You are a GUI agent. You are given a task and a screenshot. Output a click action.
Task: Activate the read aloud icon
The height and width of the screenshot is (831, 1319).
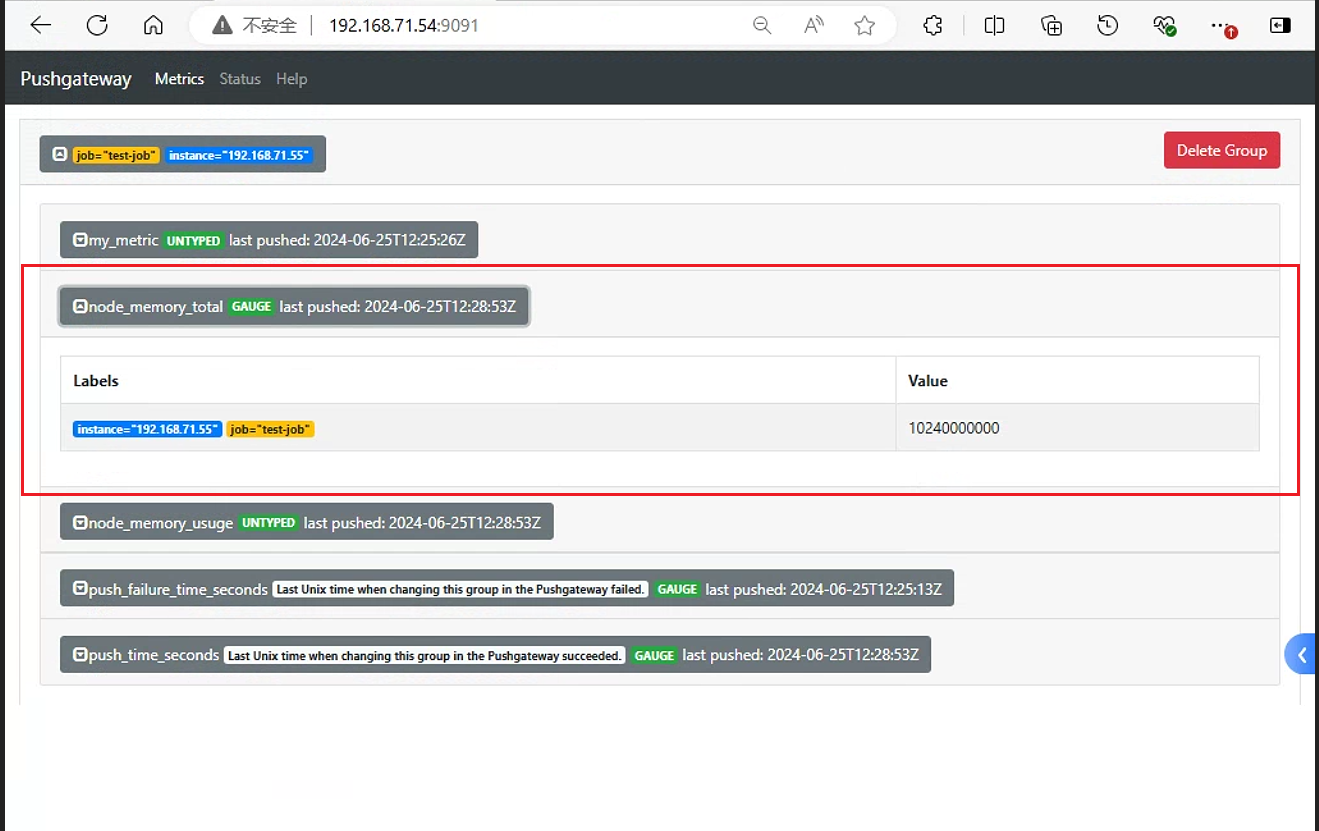click(814, 26)
